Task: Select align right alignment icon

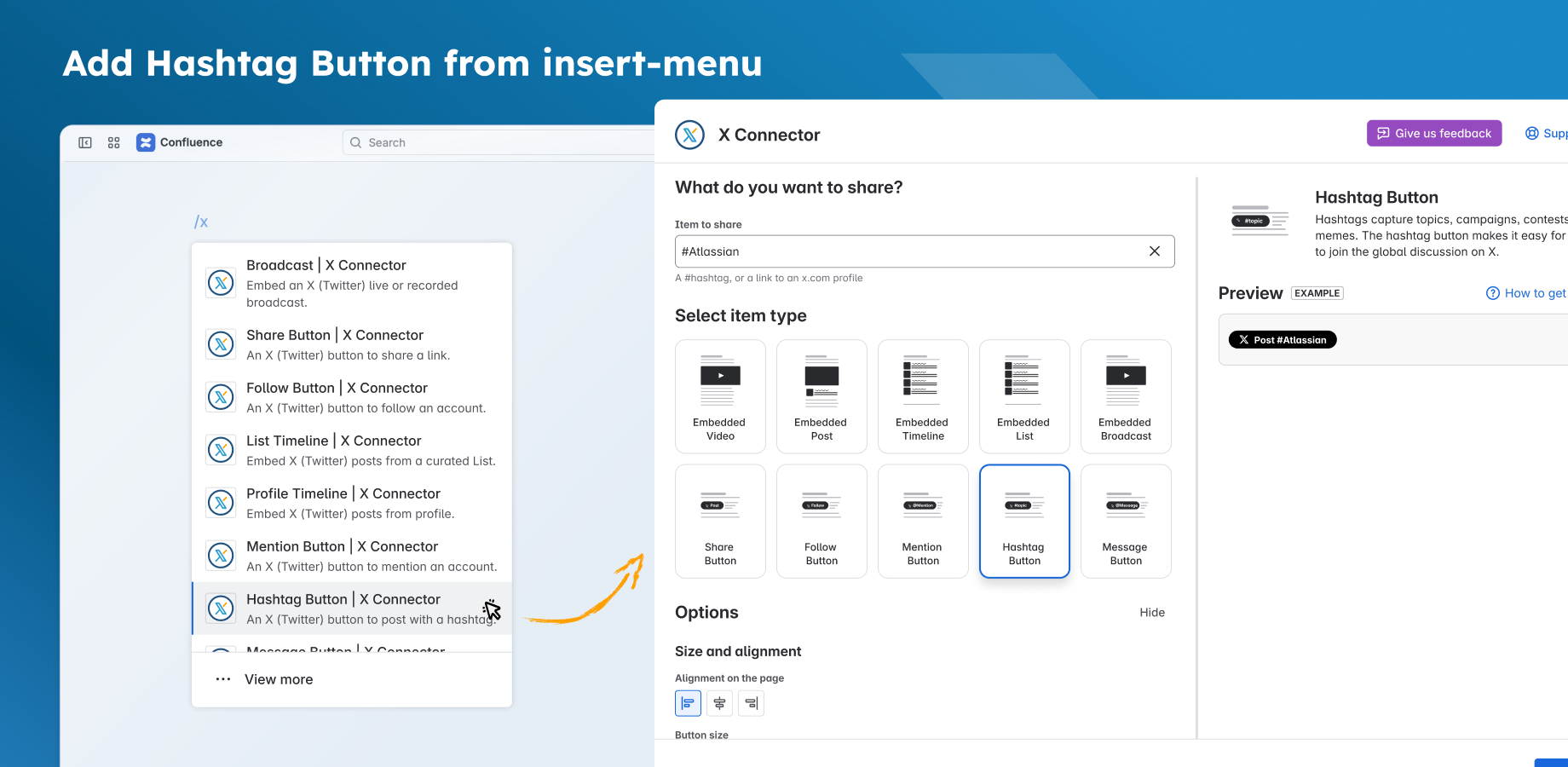Action: click(751, 703)
